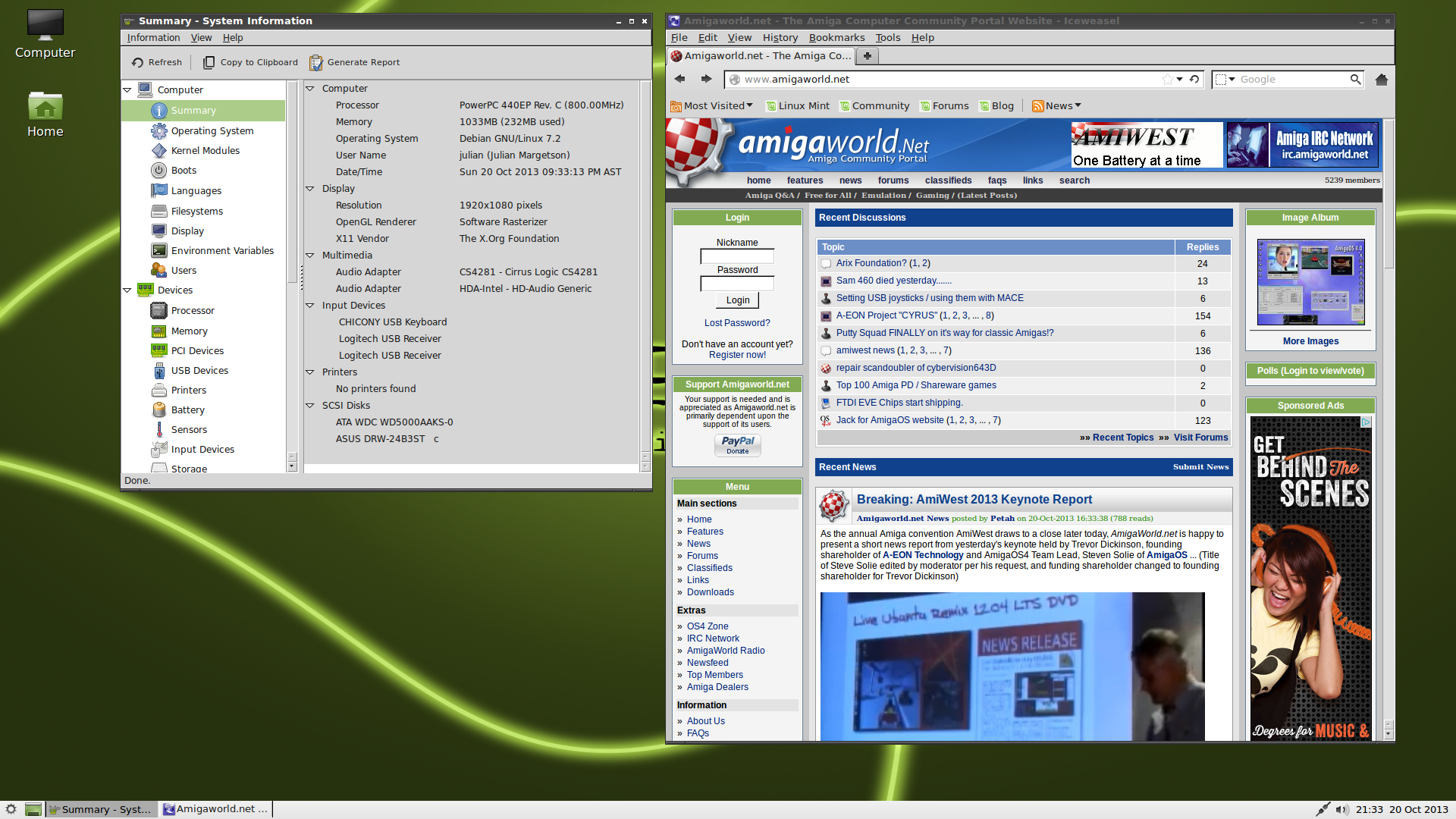Screen dimensions: 1456x819
Task: Go back using the browser arrow
Action: click(x=679, y=79)
